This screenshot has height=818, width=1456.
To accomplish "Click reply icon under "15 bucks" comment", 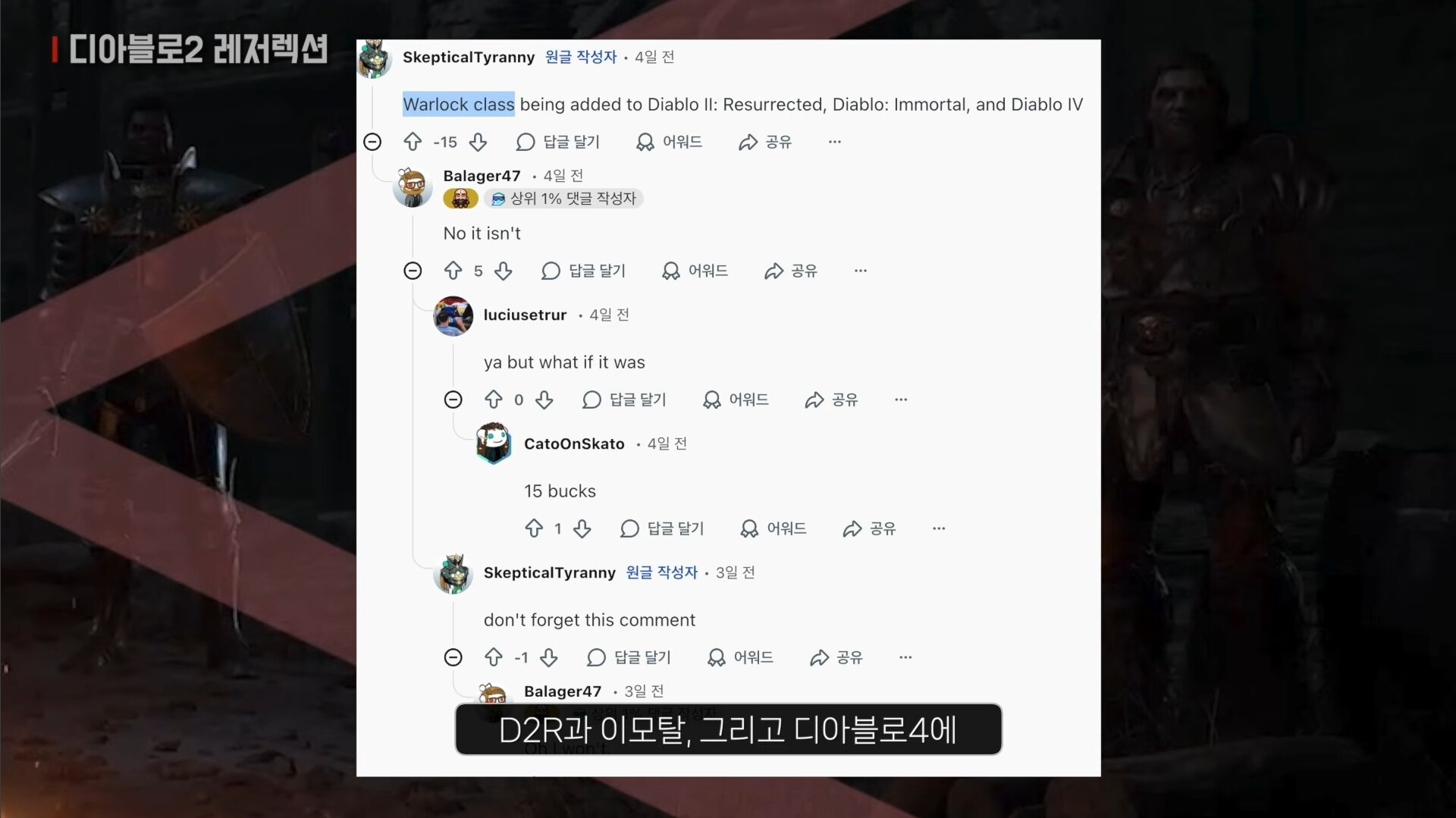I will point(629,528).
